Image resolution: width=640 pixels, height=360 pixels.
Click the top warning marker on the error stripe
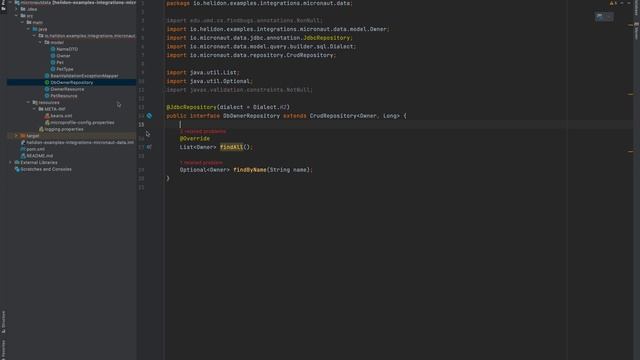(630, 25)
